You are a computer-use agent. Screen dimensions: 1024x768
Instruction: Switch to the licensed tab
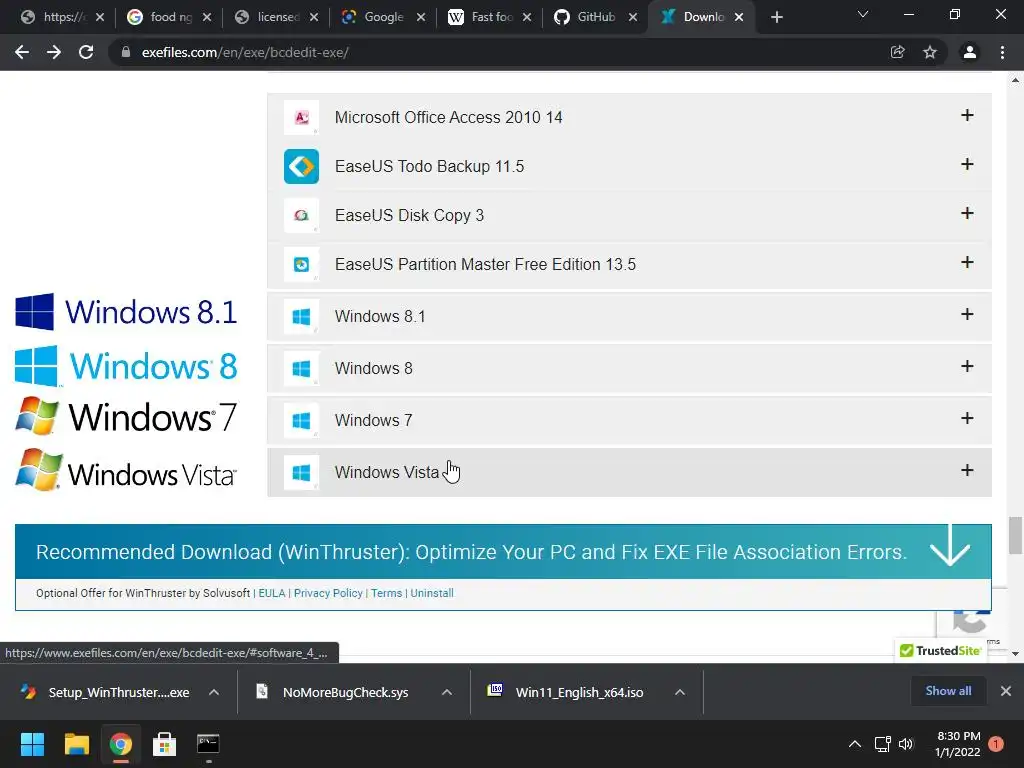click(x=277, y=18)
